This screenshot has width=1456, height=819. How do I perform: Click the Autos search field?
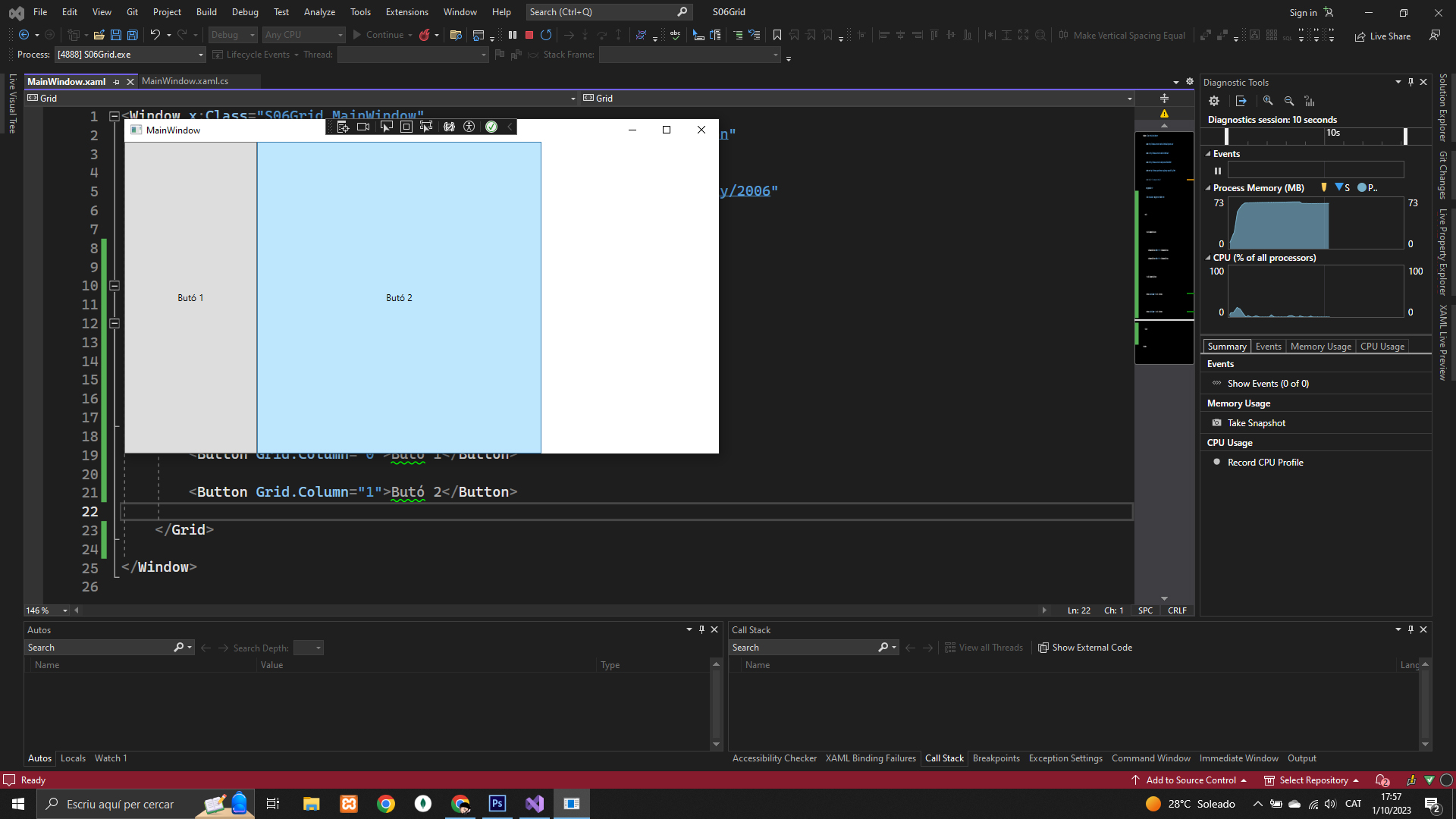[99, 648]
